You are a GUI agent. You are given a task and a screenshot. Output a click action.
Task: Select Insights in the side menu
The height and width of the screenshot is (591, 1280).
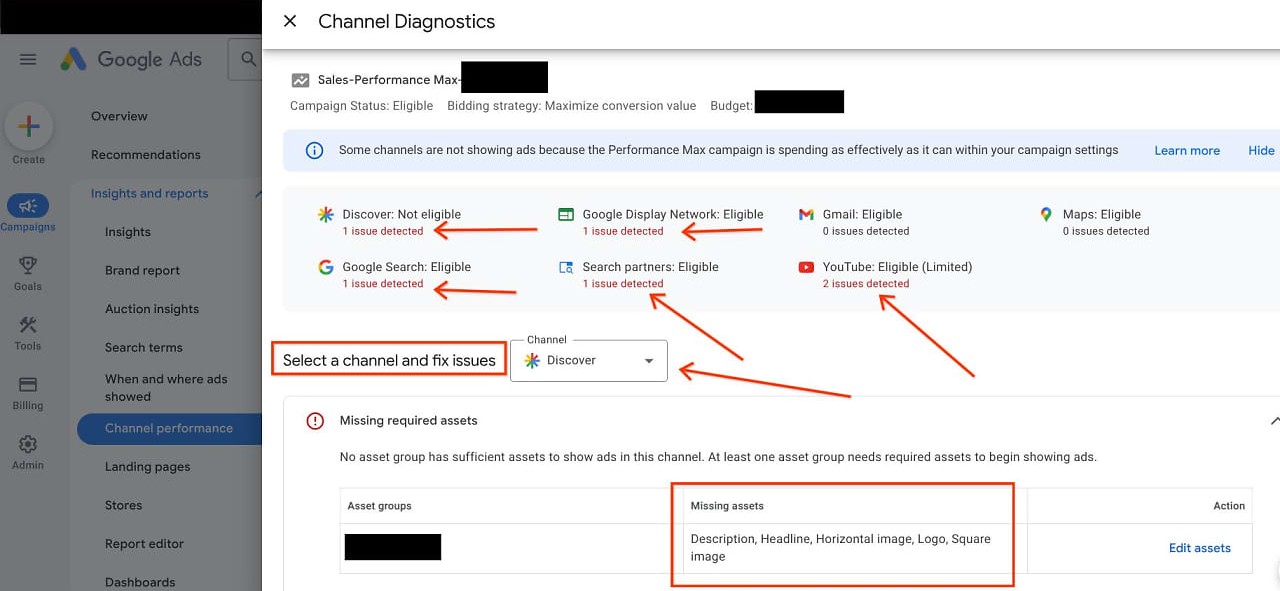pyautogui.click(x=128, y=232)
